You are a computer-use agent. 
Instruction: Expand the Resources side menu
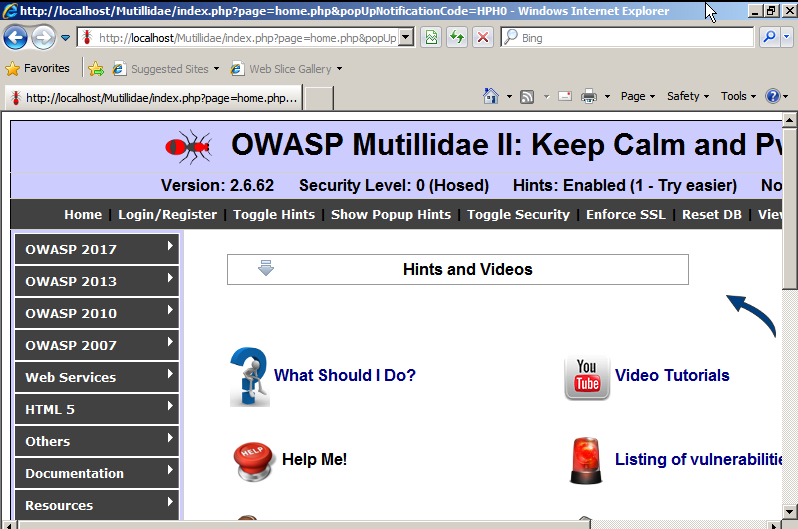[97, 505]
